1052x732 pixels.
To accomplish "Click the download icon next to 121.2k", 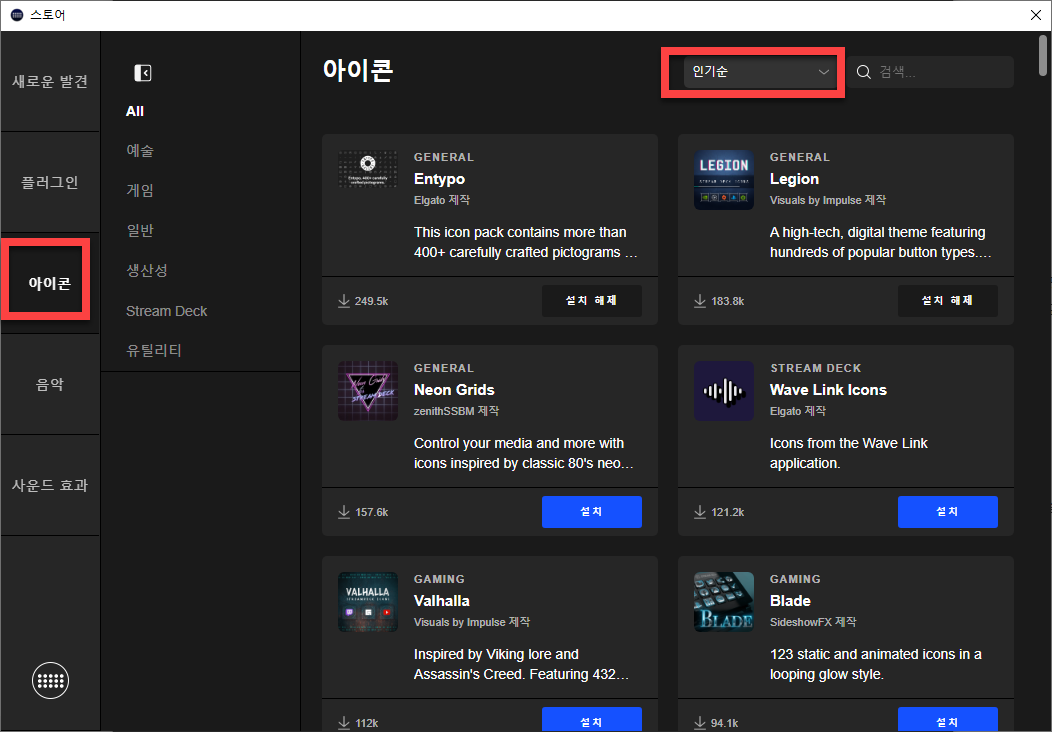I will click(700, 512).
